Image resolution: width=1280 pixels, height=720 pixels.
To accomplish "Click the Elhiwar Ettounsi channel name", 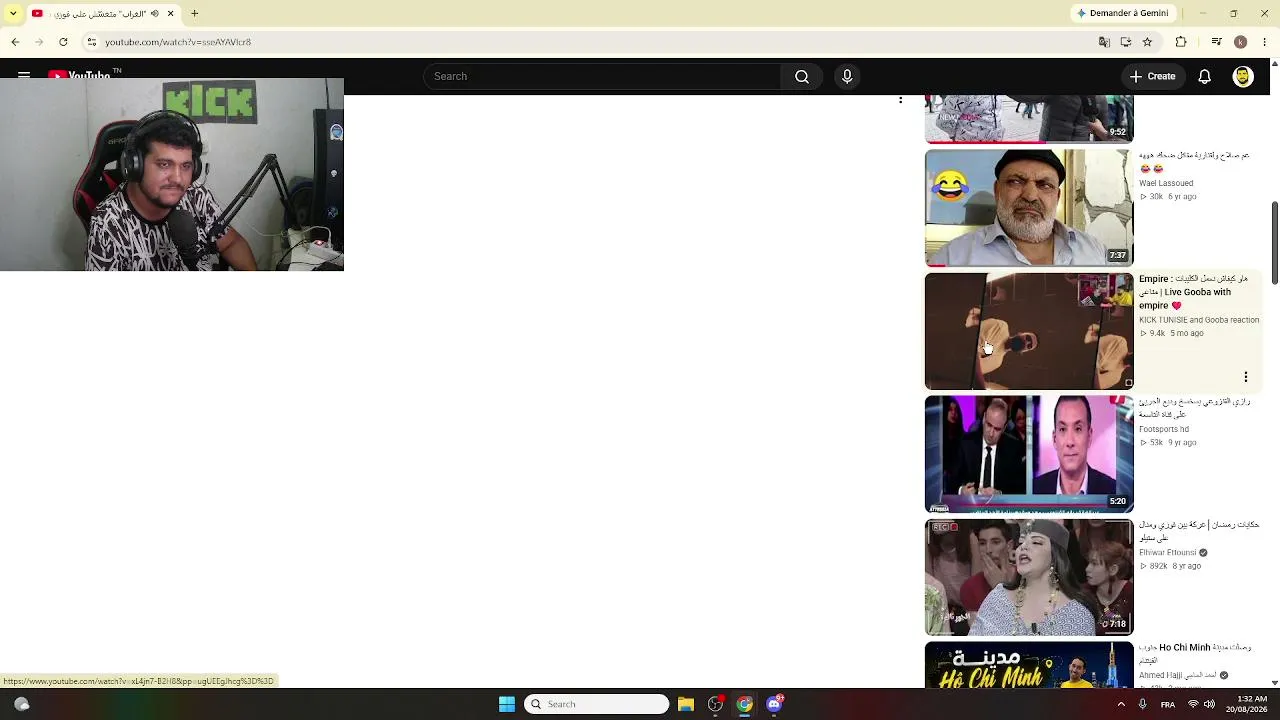I will [x=1168, y=552].
